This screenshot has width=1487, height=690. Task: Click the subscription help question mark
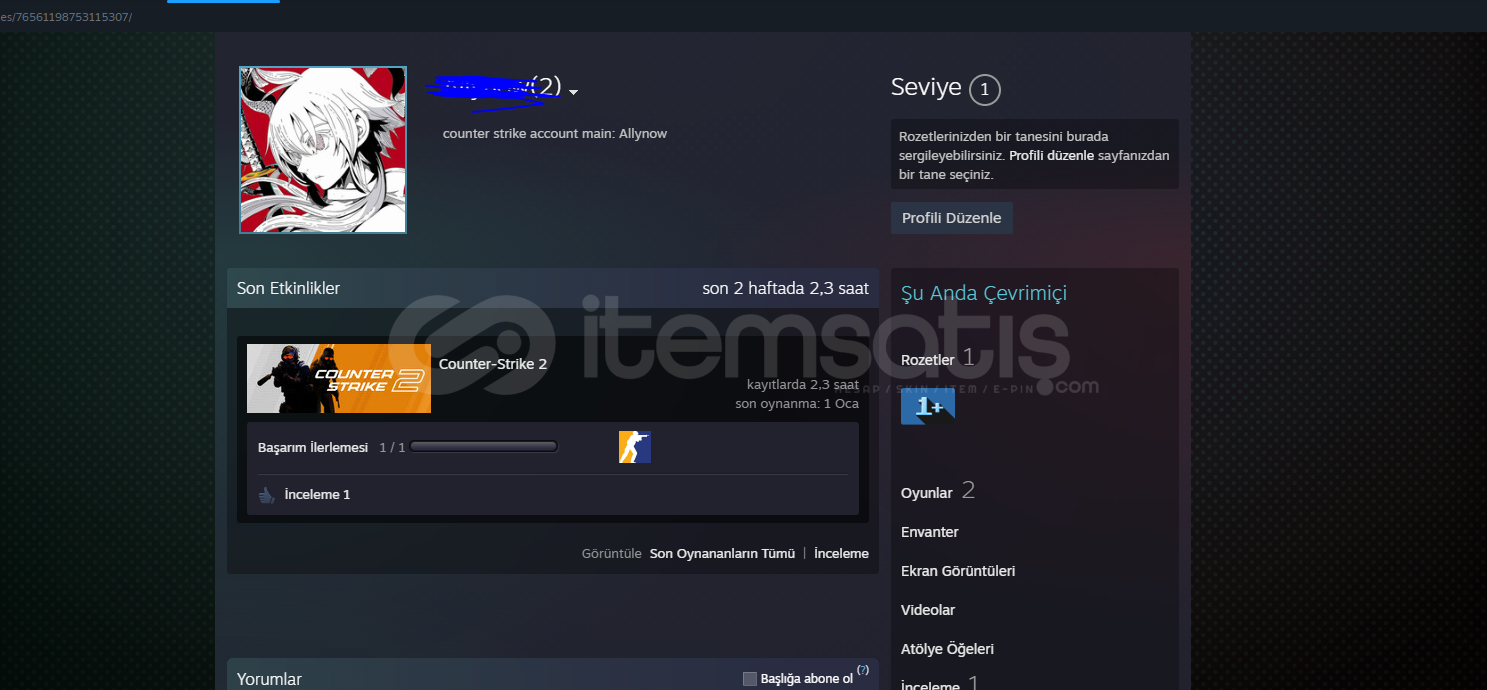pos(863,670)
